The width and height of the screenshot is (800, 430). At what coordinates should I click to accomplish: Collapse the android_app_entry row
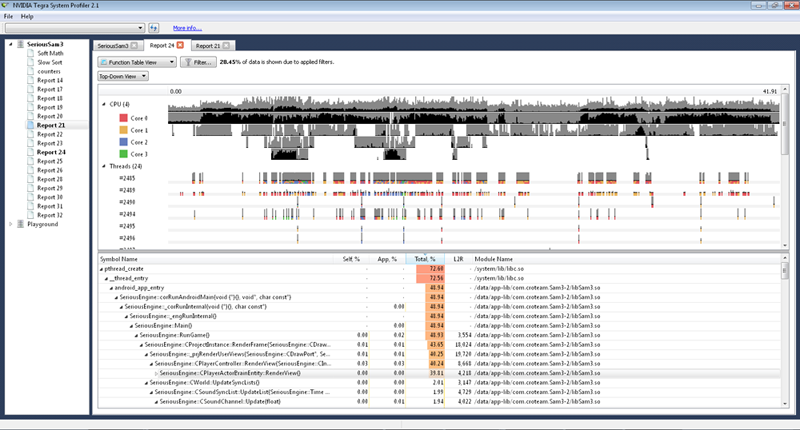pos(111,288)
